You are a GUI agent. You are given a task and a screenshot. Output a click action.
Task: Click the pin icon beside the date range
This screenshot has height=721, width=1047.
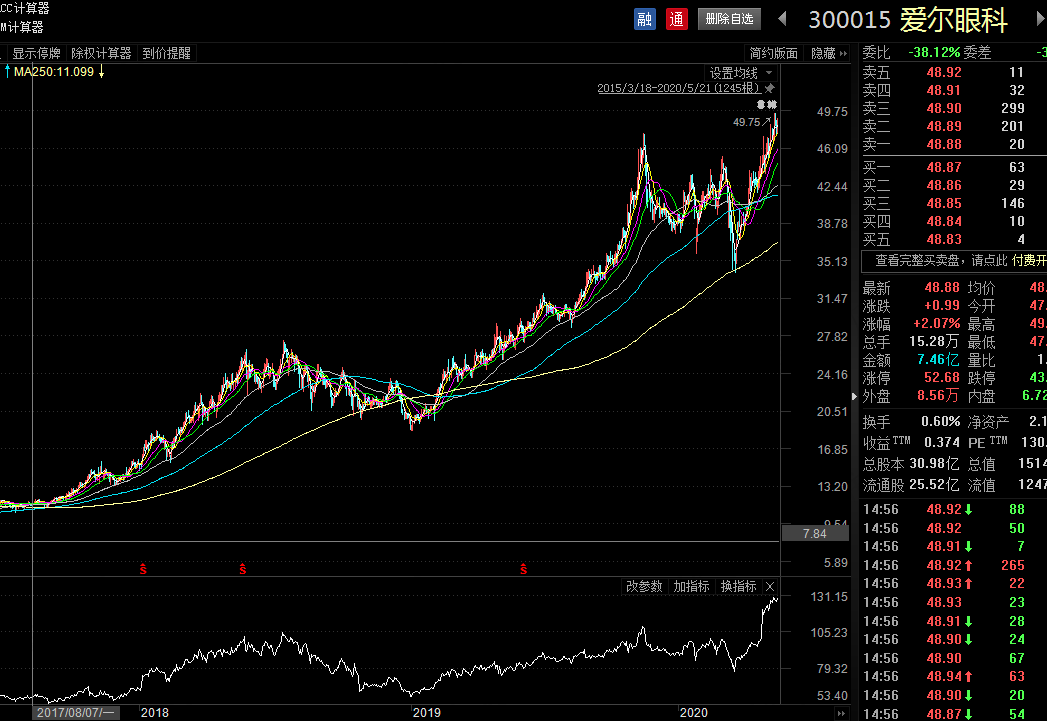769,88
